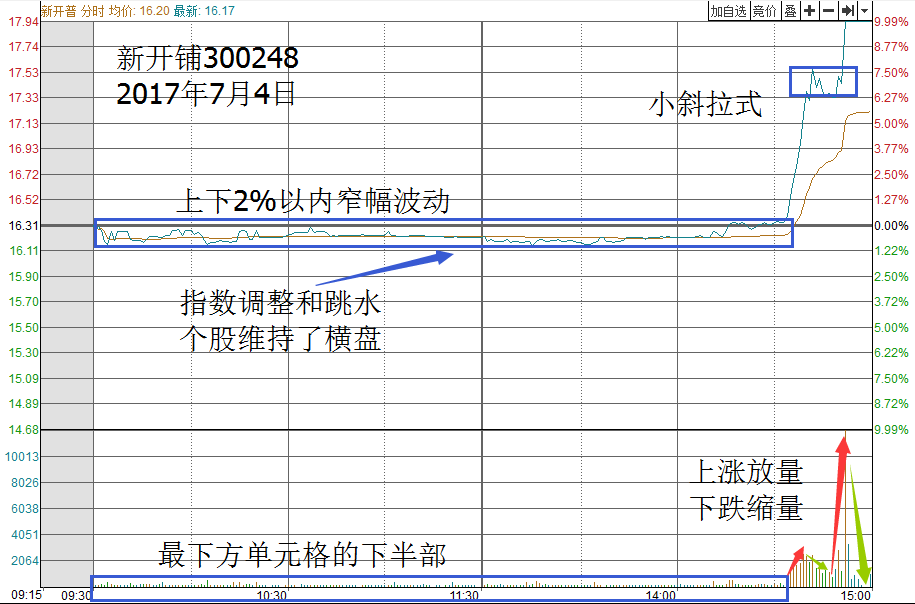Toggle the 叠 overlay button

coord(790,11)
